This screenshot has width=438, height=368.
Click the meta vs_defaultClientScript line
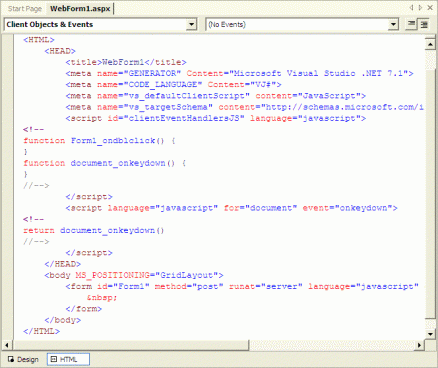pos(215,96)
